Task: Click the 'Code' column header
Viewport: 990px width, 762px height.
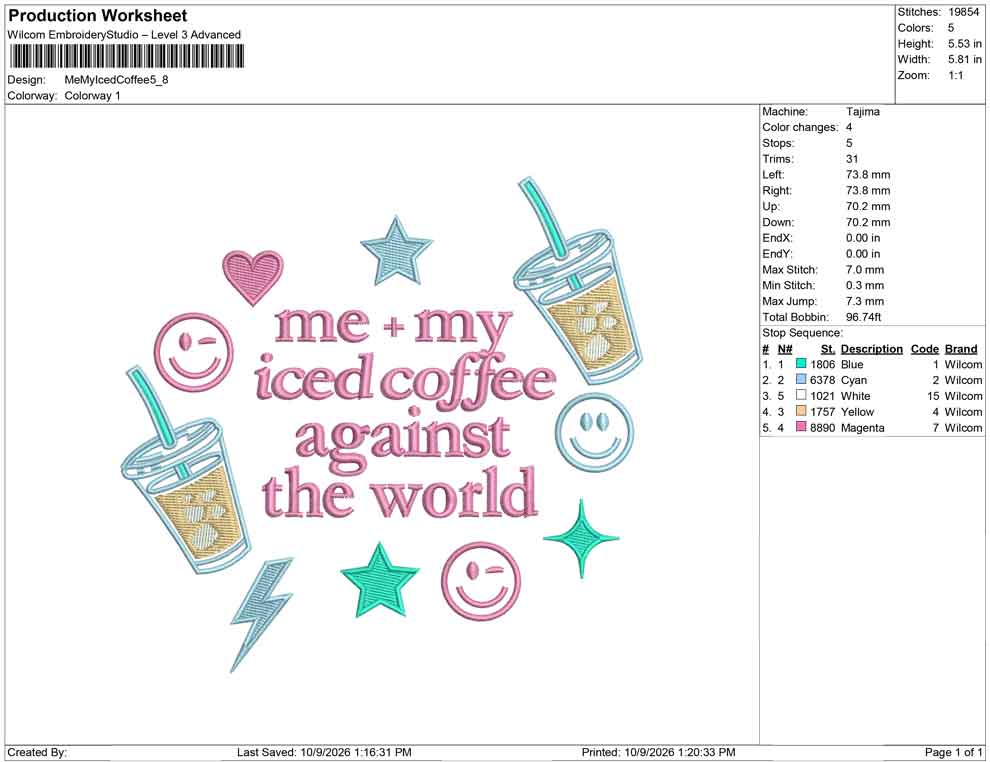Action: [x=924, y=348]
